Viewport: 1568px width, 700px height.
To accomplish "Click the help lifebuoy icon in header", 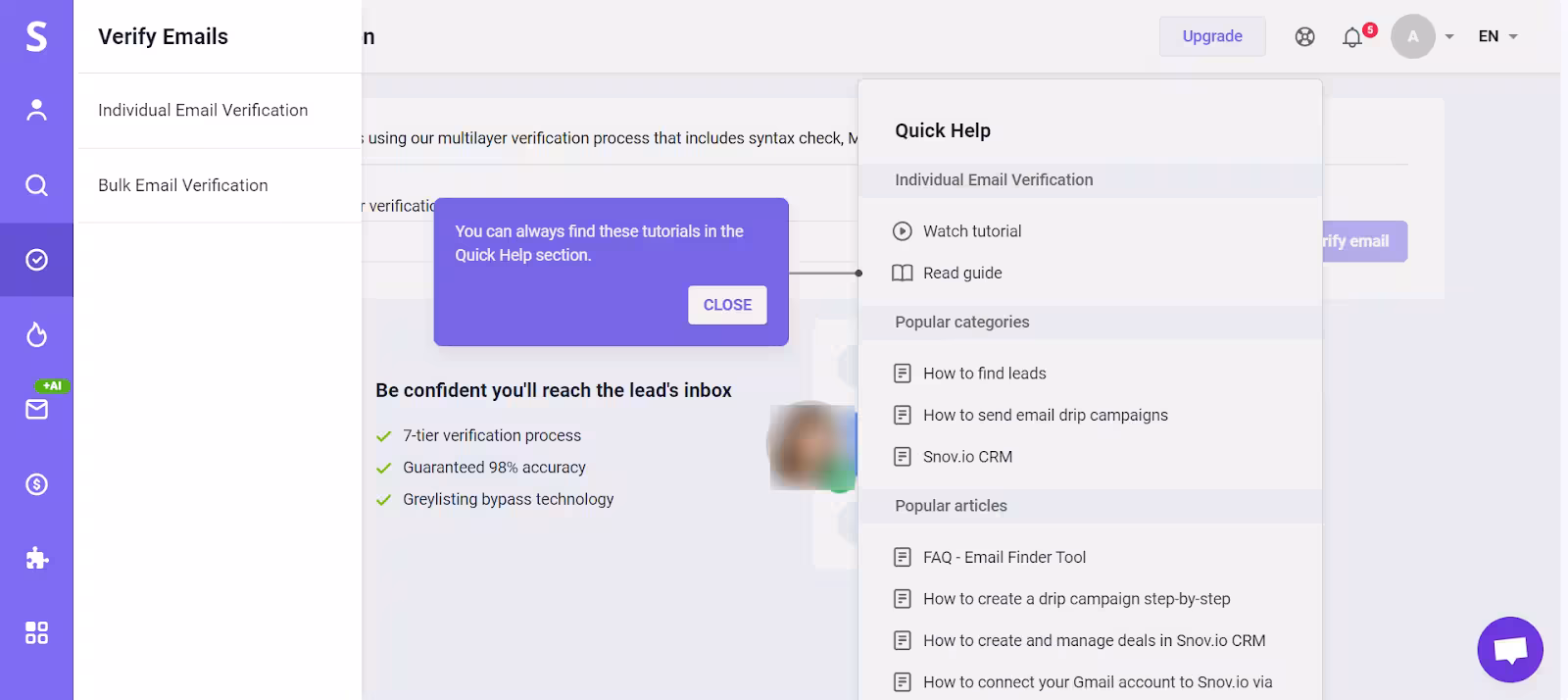I will point(1304,37).
